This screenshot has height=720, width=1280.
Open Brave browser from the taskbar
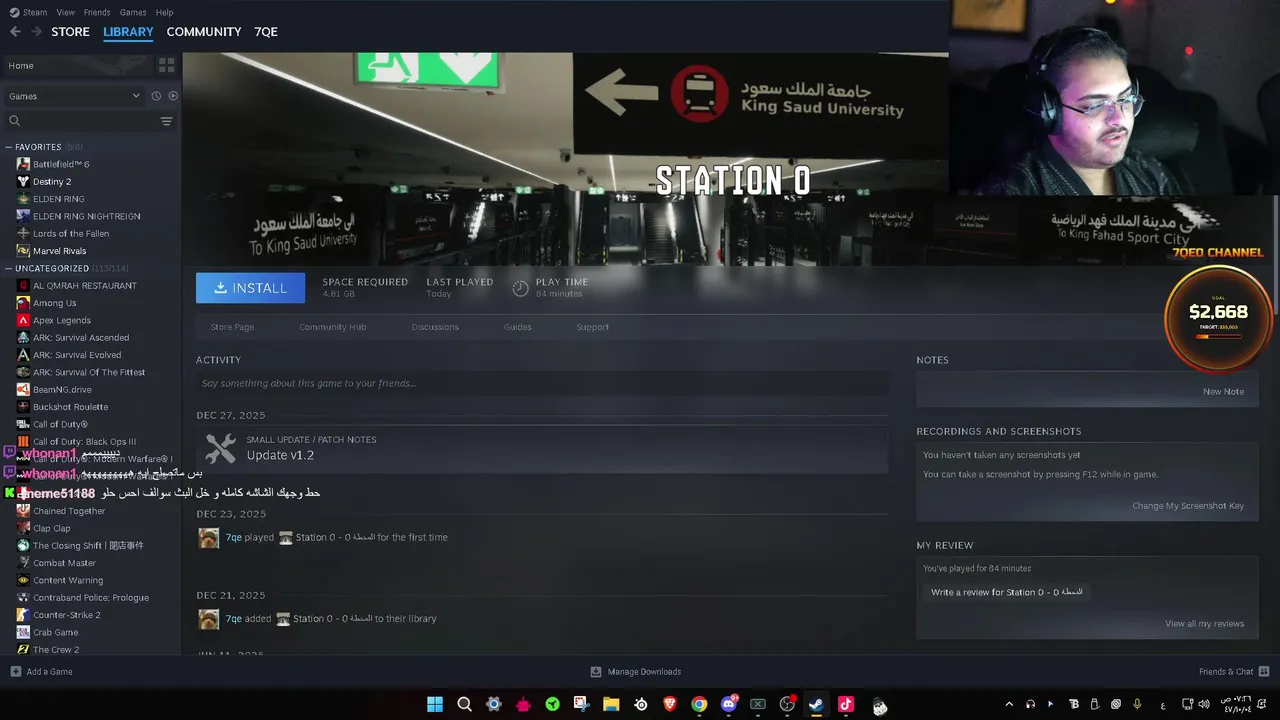tap(670, 704)
